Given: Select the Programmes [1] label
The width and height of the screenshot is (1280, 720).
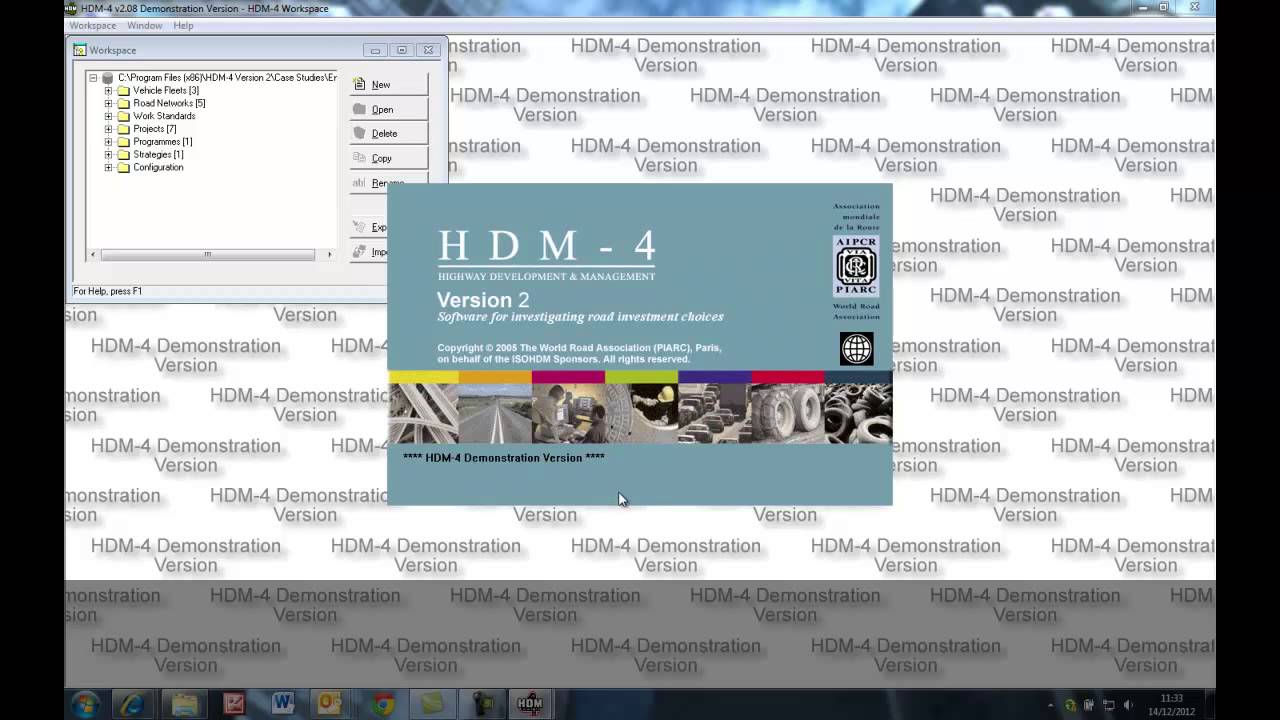Looking at the screenshot, I should coord(163,142).
